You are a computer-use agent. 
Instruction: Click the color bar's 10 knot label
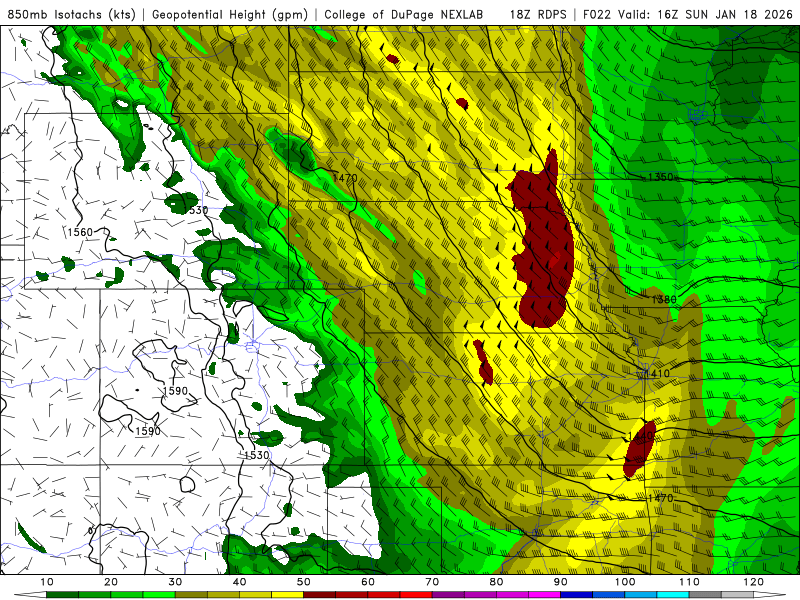[46, 582]
